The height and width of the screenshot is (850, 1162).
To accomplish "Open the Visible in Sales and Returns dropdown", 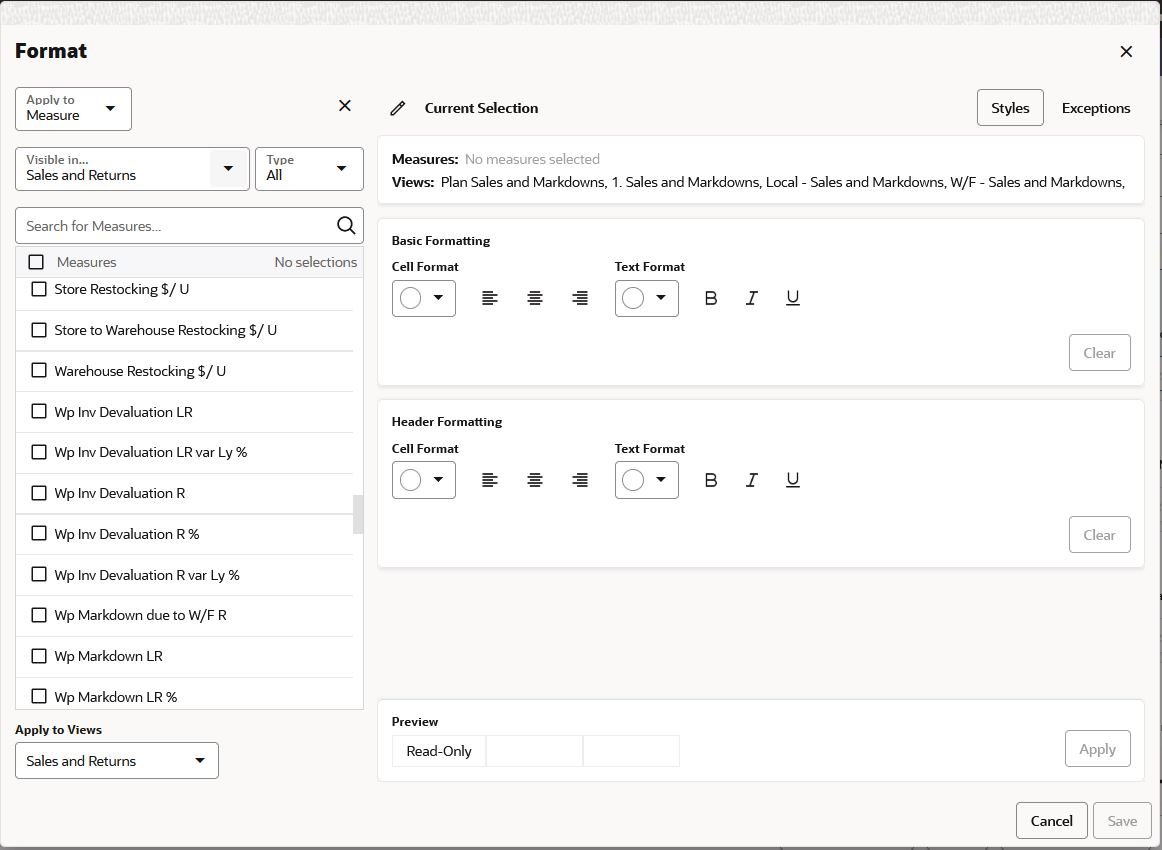I will click(x=132, y=169).
